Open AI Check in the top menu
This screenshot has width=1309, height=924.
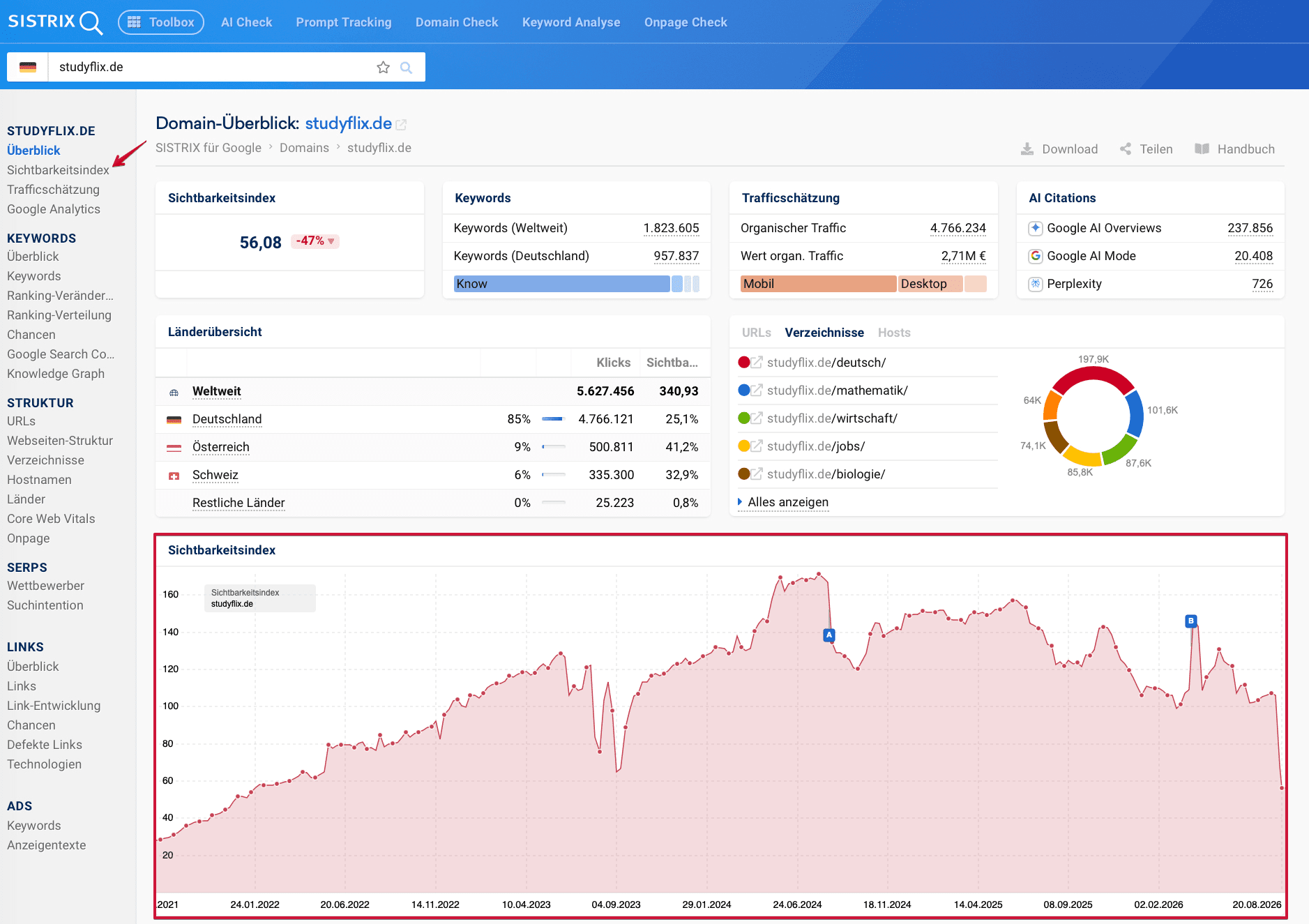click(x=246, y=22)
